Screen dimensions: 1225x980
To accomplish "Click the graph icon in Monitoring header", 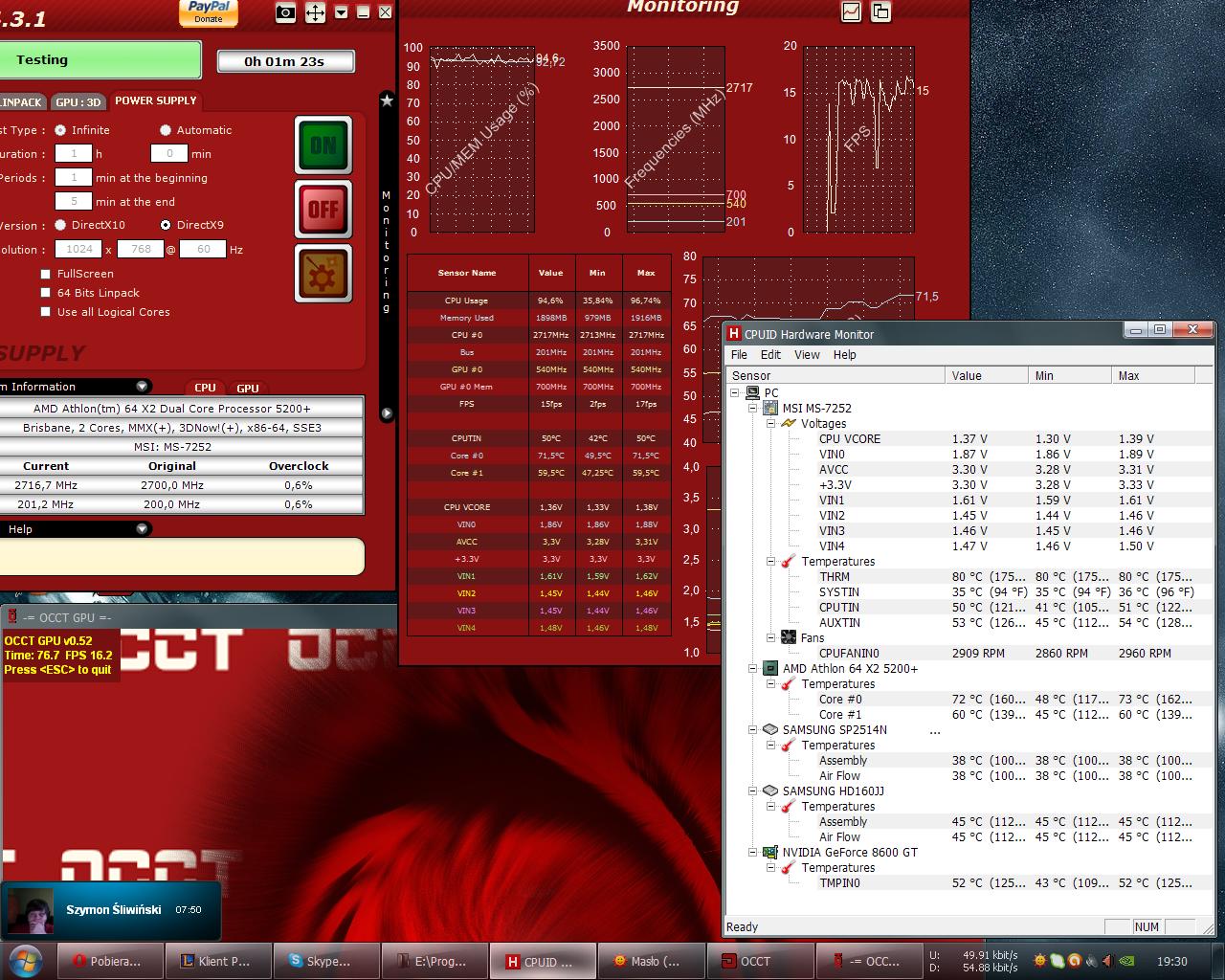I will click(851, 11).
